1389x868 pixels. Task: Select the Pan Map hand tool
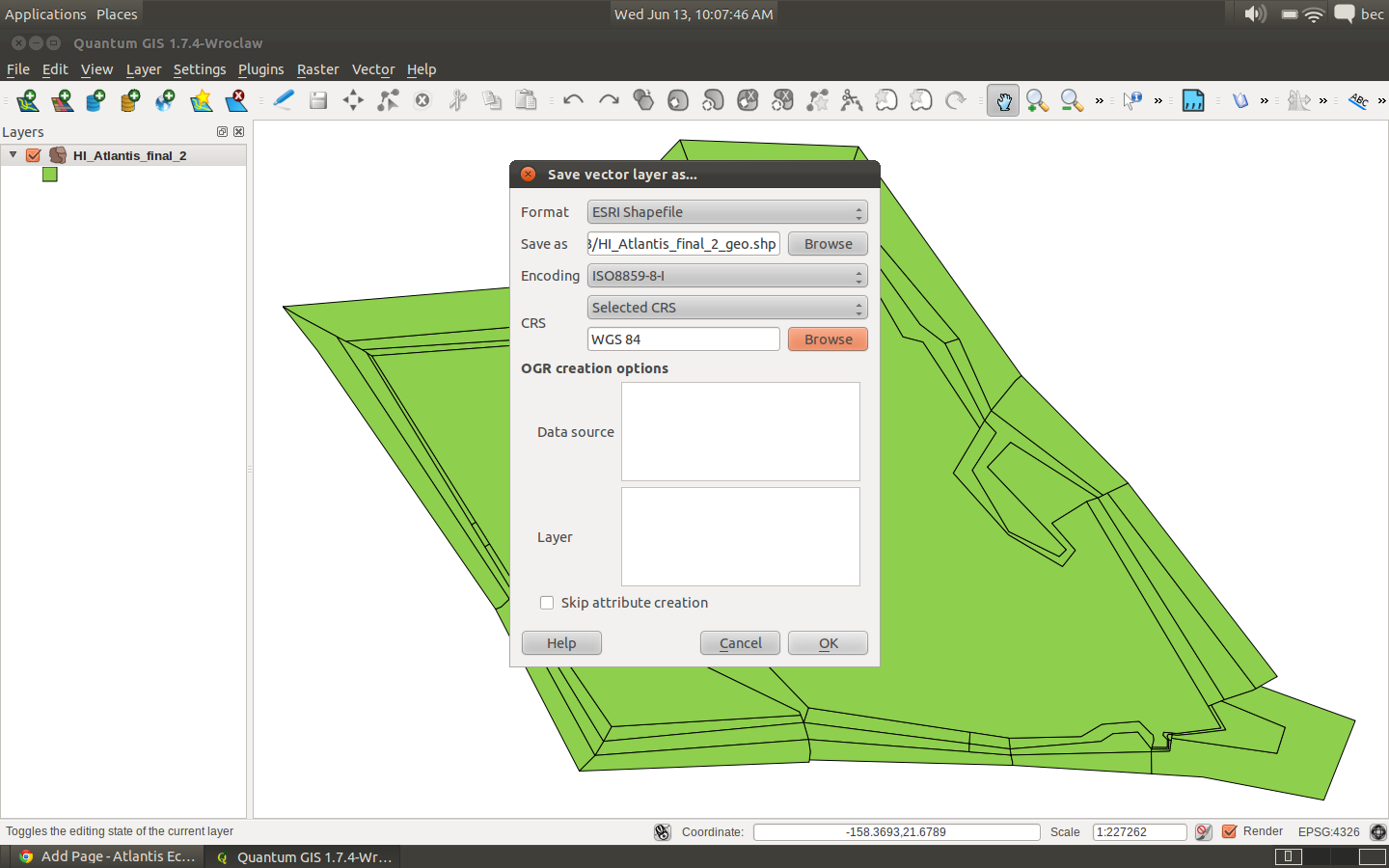point(1003,100)
